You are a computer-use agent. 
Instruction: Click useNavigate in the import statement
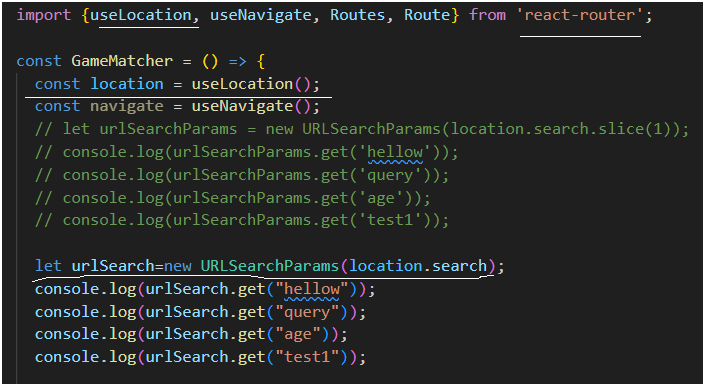point(260,16)
